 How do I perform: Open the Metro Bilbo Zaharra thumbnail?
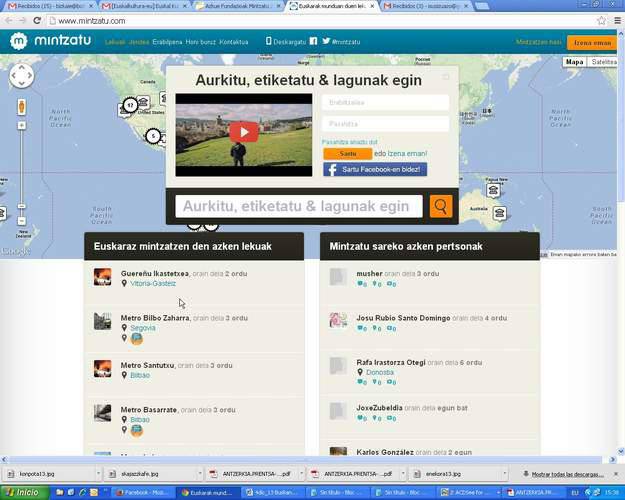pos(102,321)
